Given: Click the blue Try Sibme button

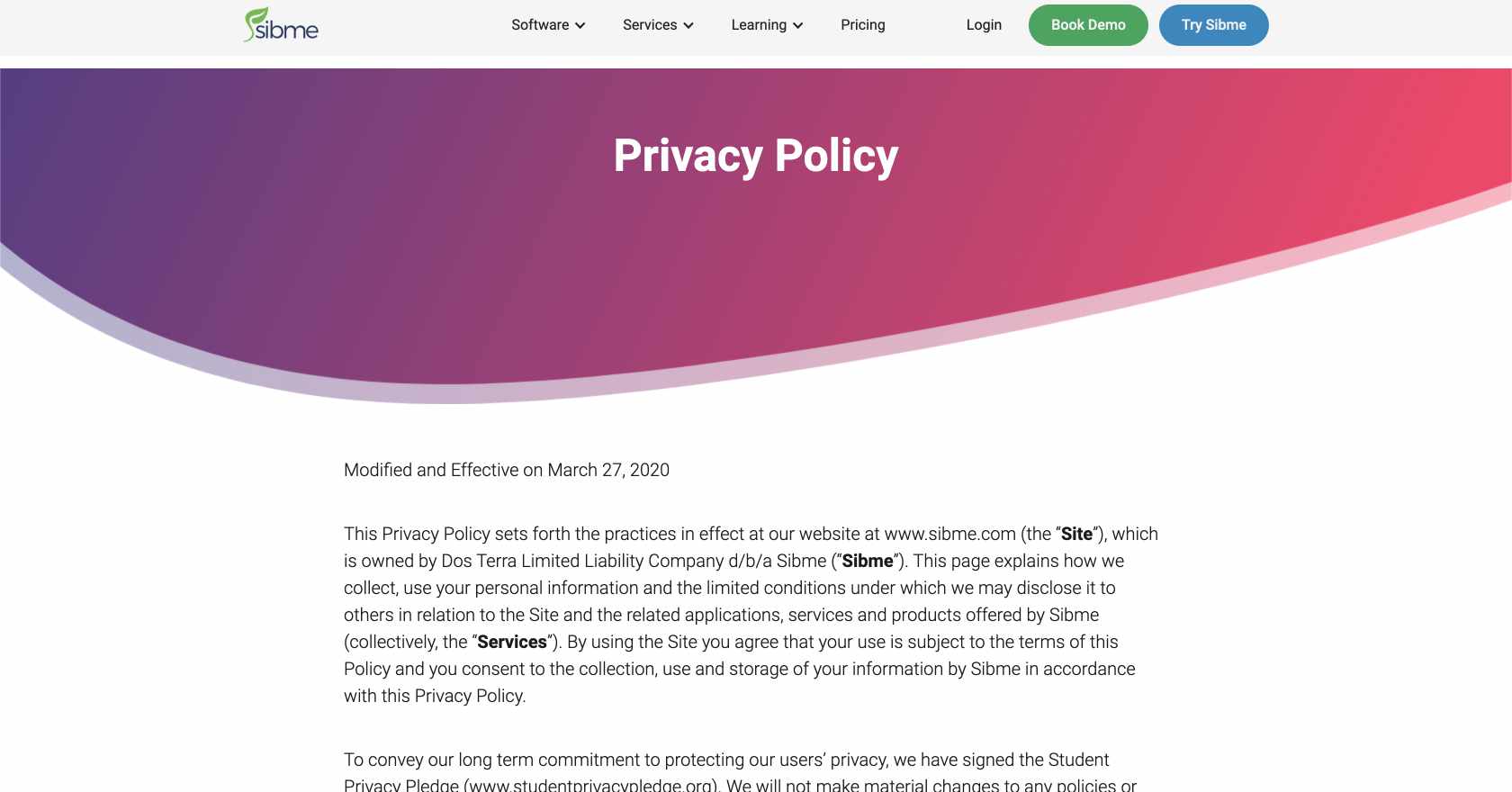Looking at the screenshot, I should coord(1213,25).
